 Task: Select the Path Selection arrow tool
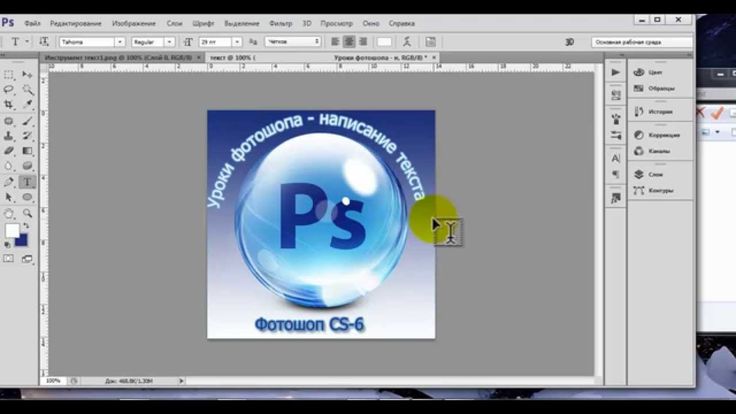[x=8, y=197]
